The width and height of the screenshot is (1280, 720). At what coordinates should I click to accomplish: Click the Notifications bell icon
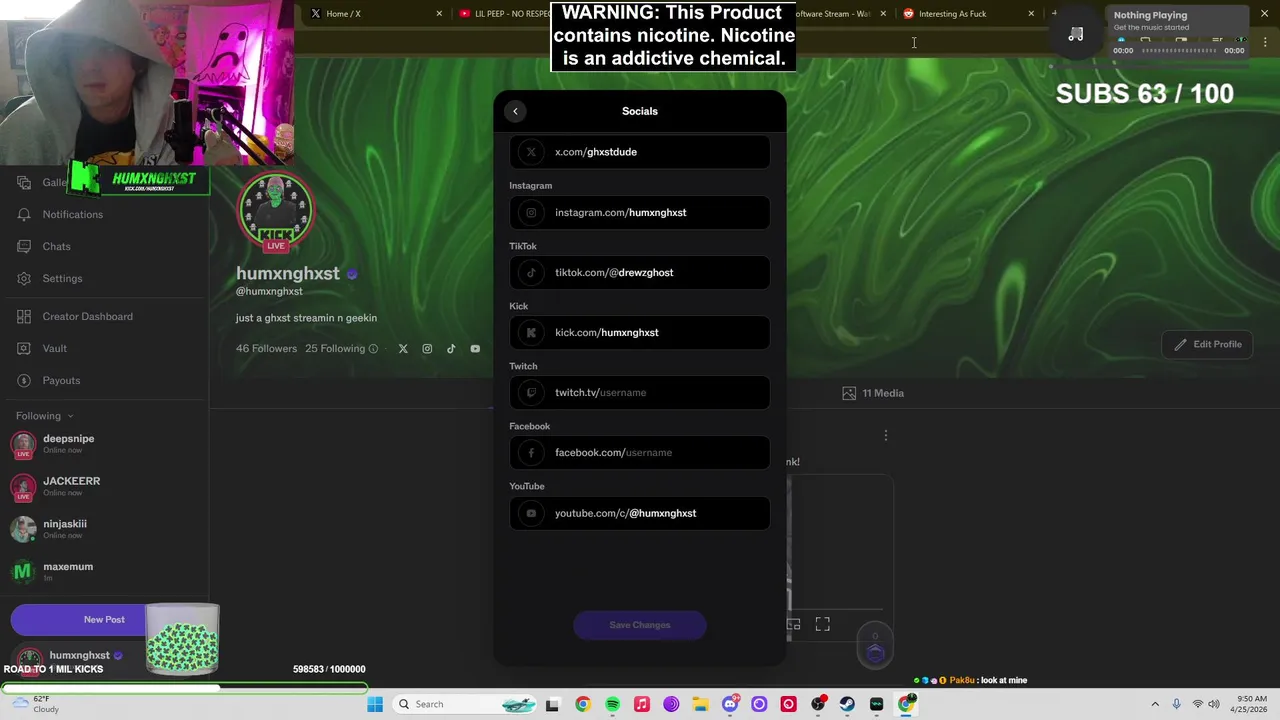[24, 214]
